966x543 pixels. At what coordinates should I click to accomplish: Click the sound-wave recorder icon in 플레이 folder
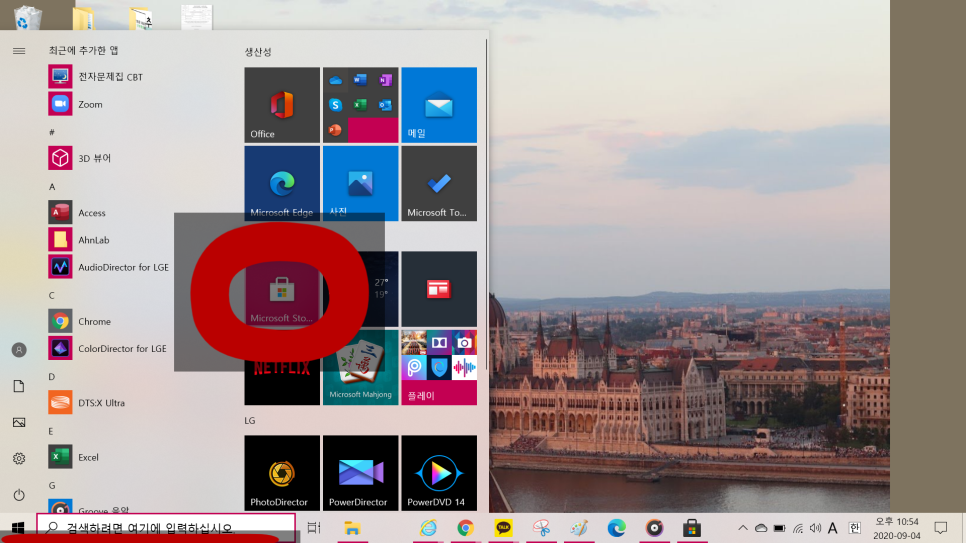click(x=464, y=367)
